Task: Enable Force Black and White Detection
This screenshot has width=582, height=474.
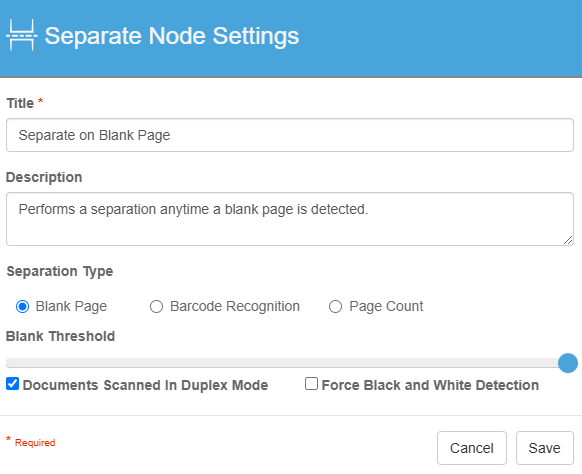Action: 311,384
